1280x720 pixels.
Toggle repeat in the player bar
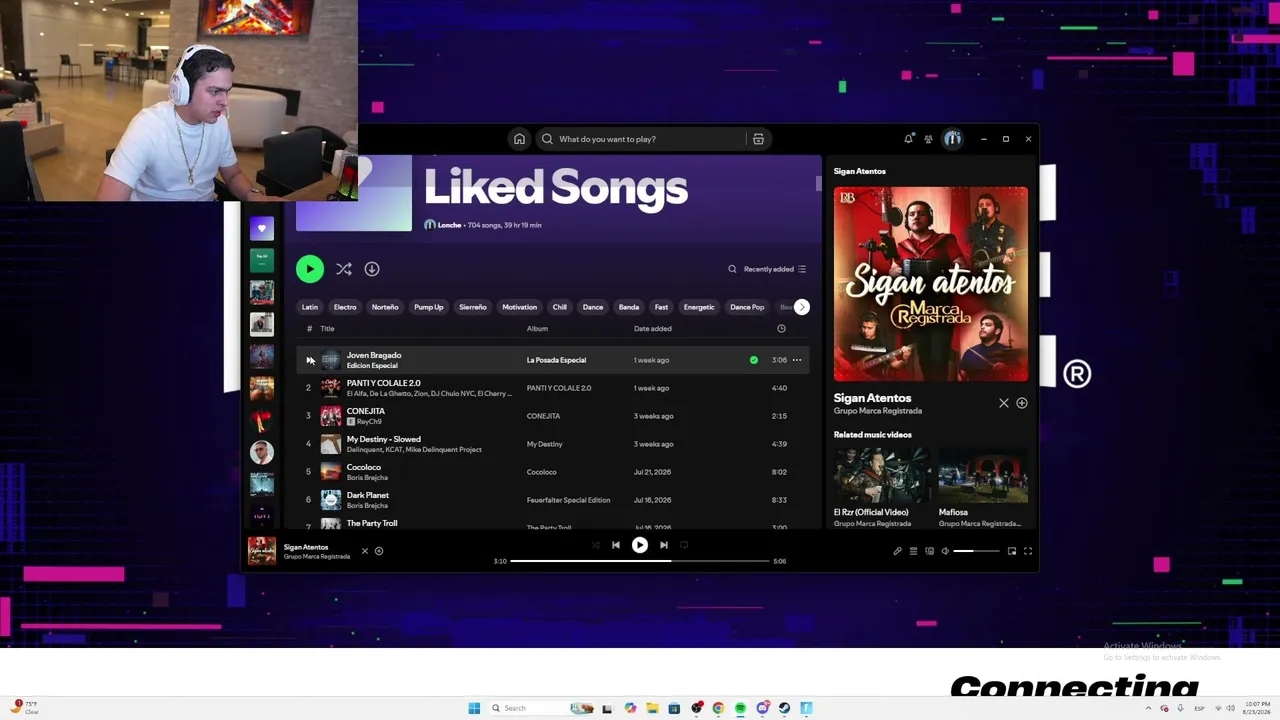pyautogui.click(x=684, y=545)
